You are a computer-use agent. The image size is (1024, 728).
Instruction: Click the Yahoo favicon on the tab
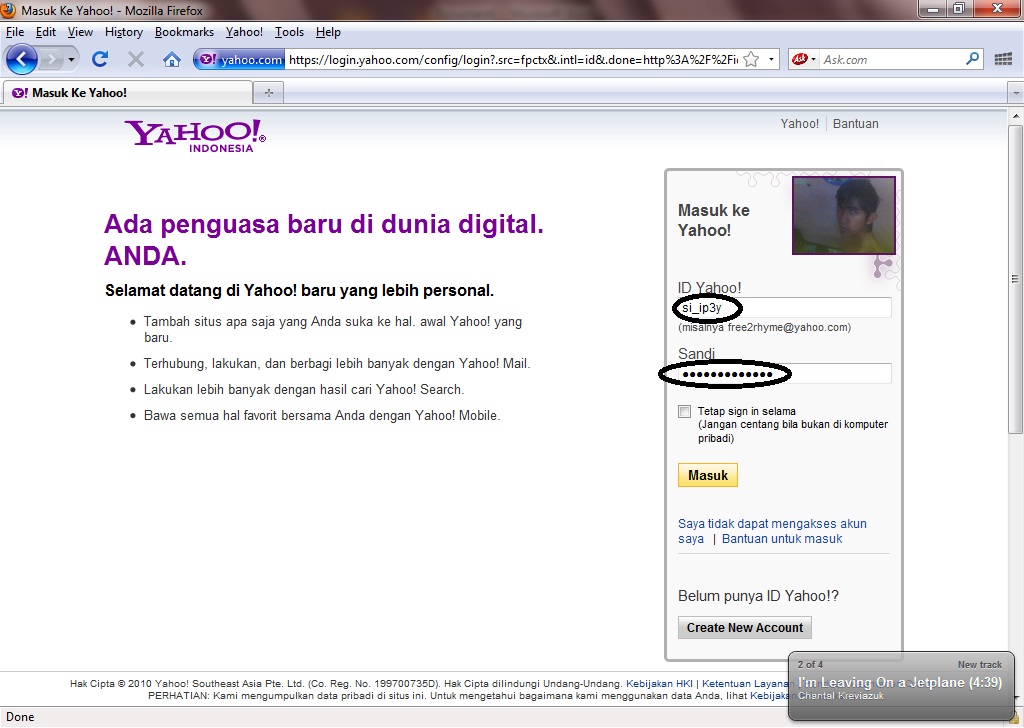tap(20, 93)
